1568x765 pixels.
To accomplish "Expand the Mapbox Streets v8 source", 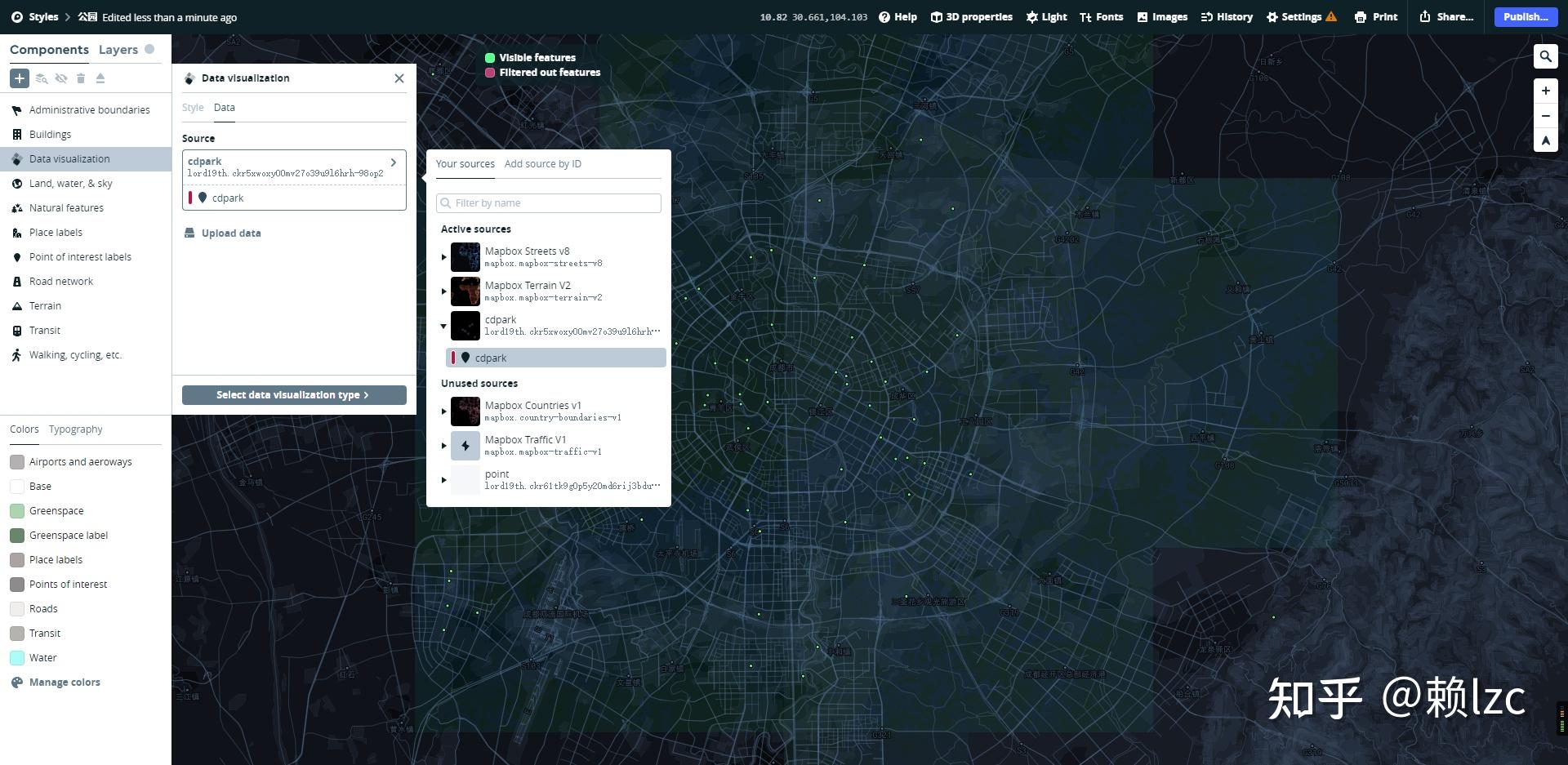I will coord(443,256).
